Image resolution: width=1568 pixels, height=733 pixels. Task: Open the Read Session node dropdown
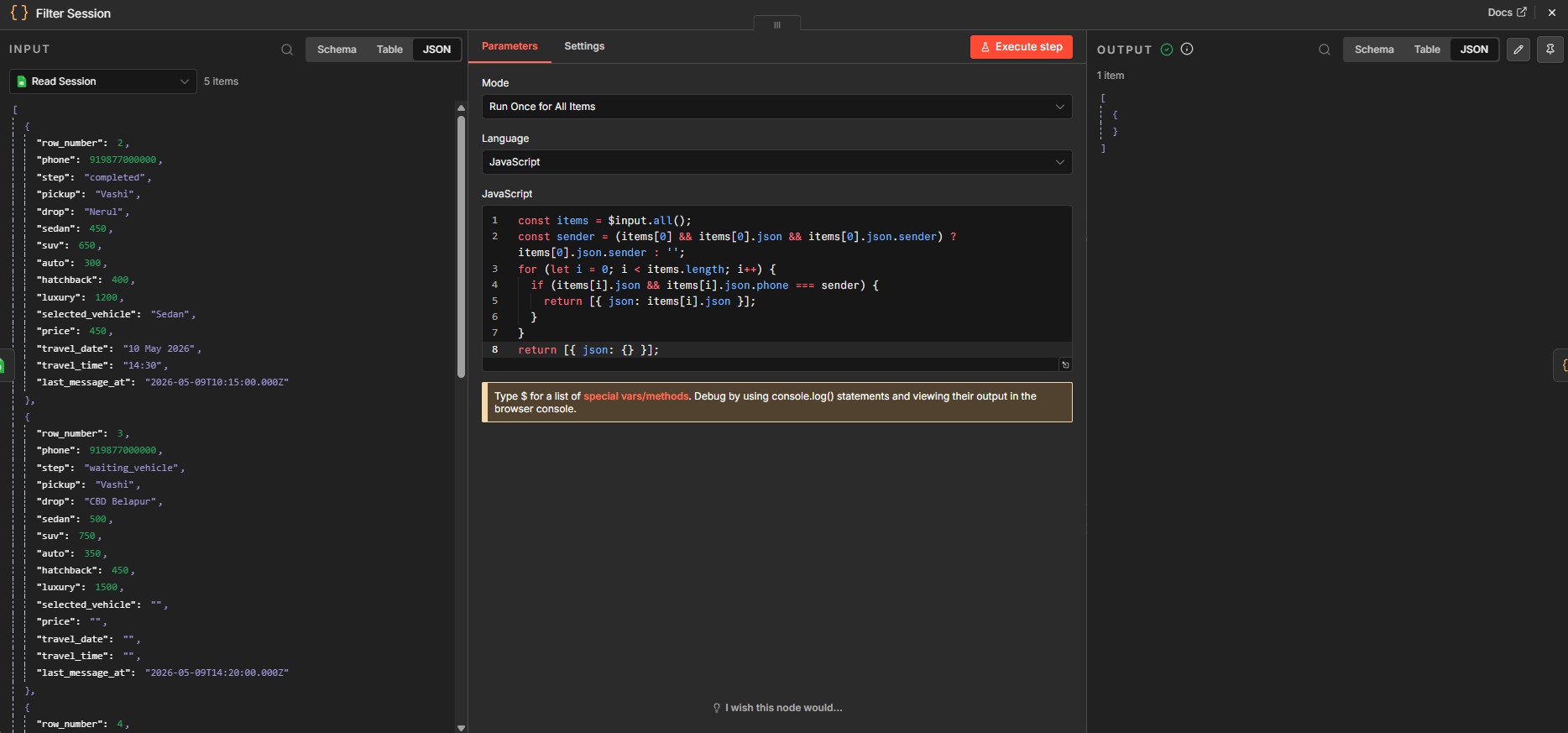(x=103, y=81)
